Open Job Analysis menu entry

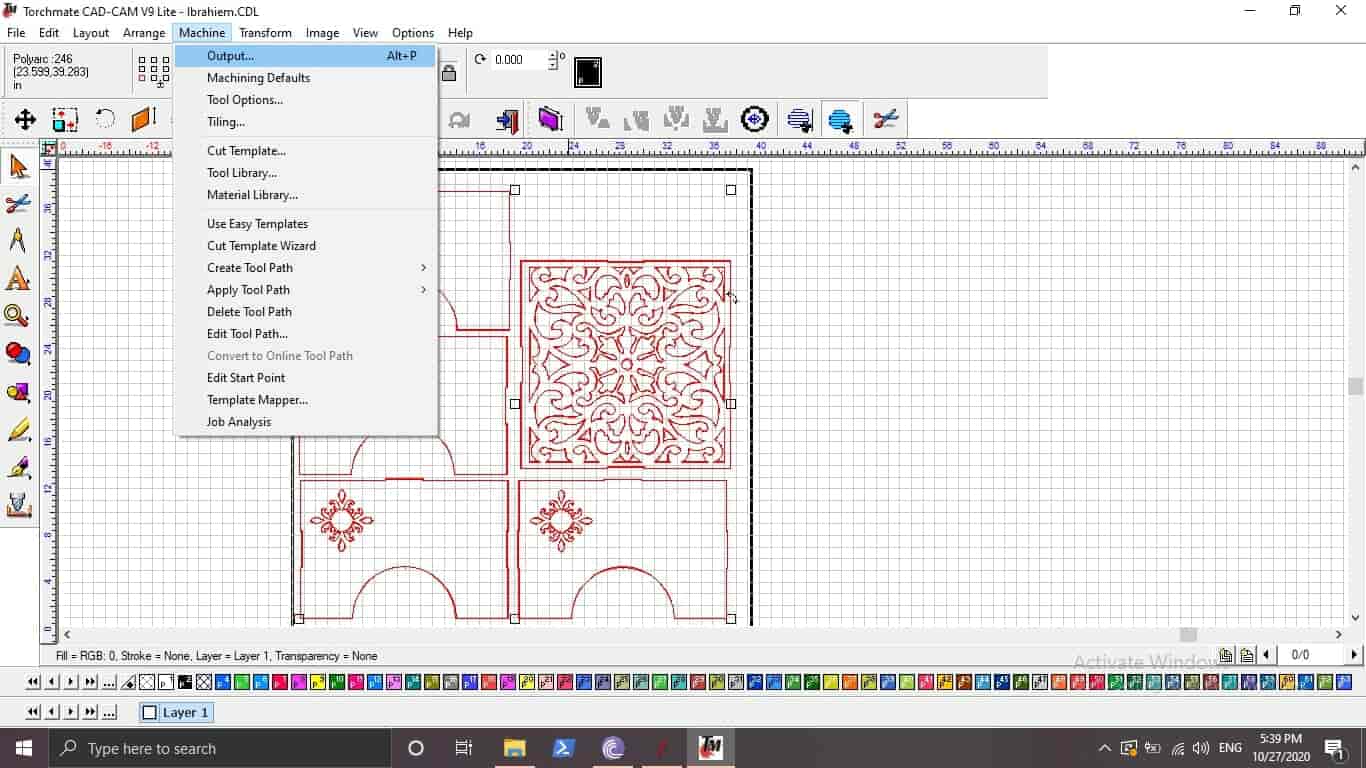305,422
